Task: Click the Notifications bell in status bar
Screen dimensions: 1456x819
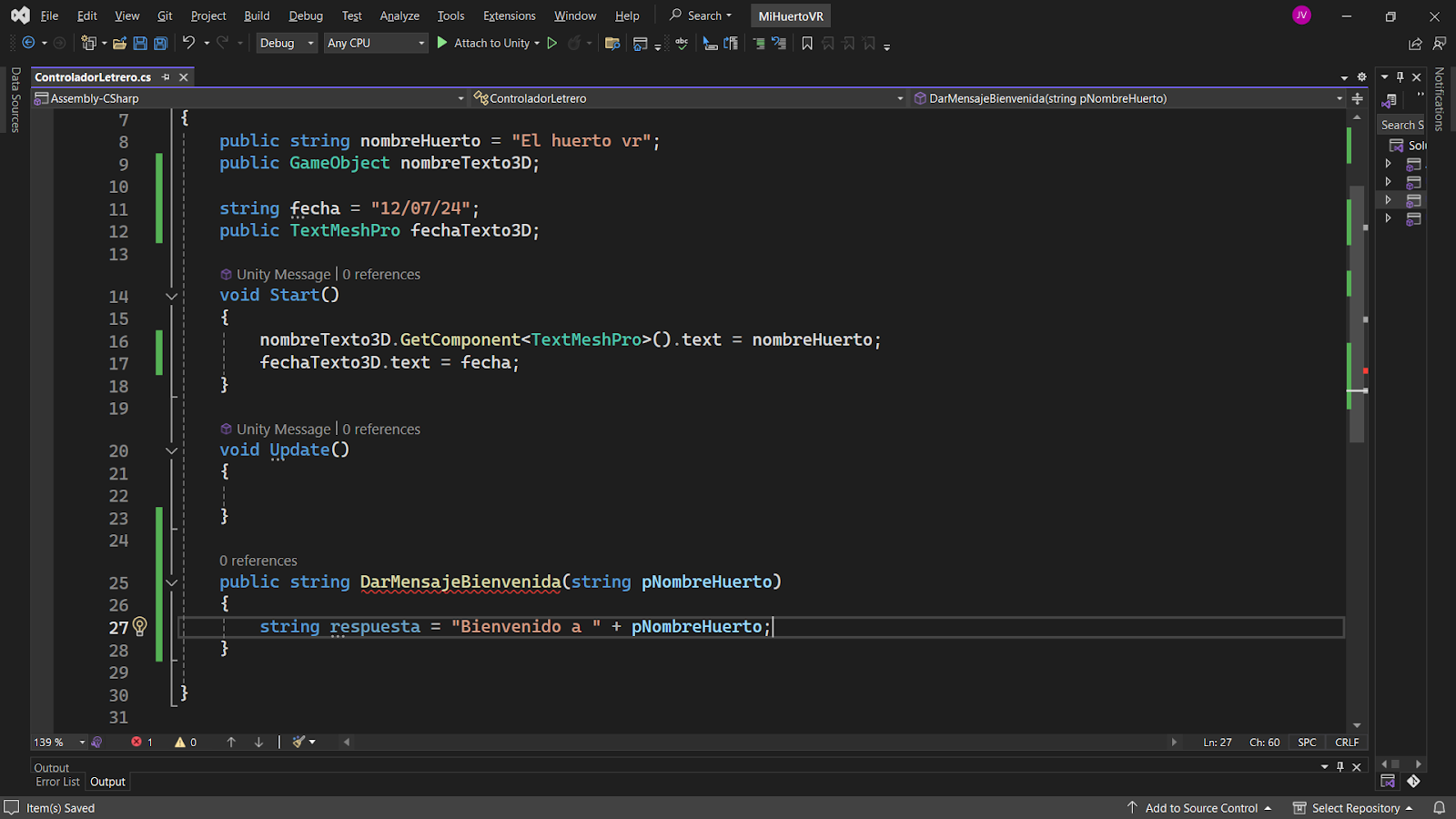Action: coord(1439,807)
